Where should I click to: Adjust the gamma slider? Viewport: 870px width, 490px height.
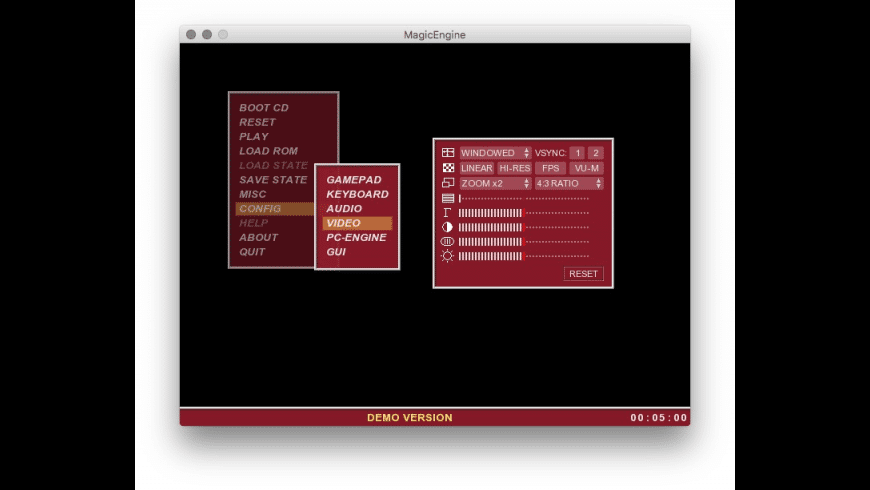click(x=524, y=213)
